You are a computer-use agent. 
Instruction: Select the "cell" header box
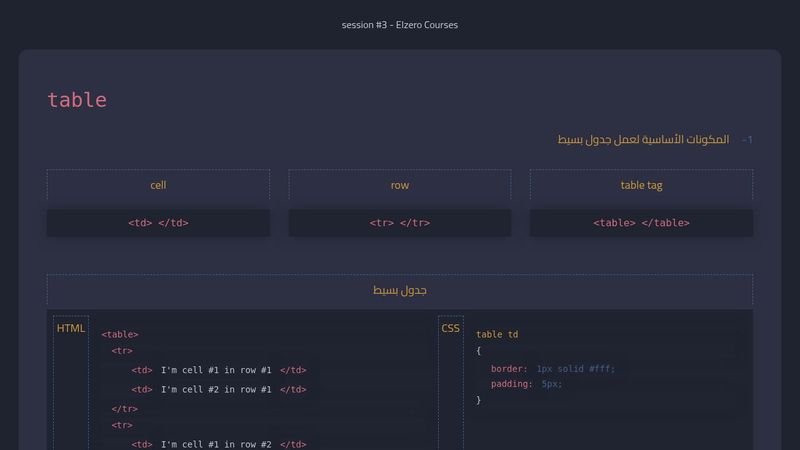[158, 185]
